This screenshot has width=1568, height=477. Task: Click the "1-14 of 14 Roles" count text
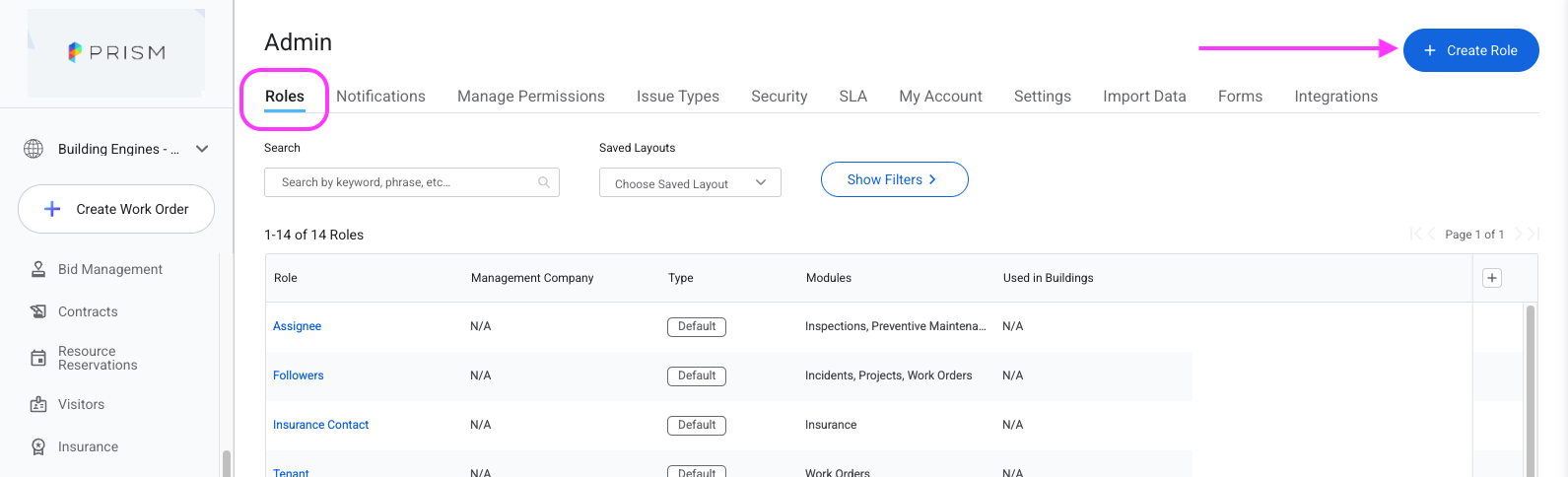tap(313, 235)
